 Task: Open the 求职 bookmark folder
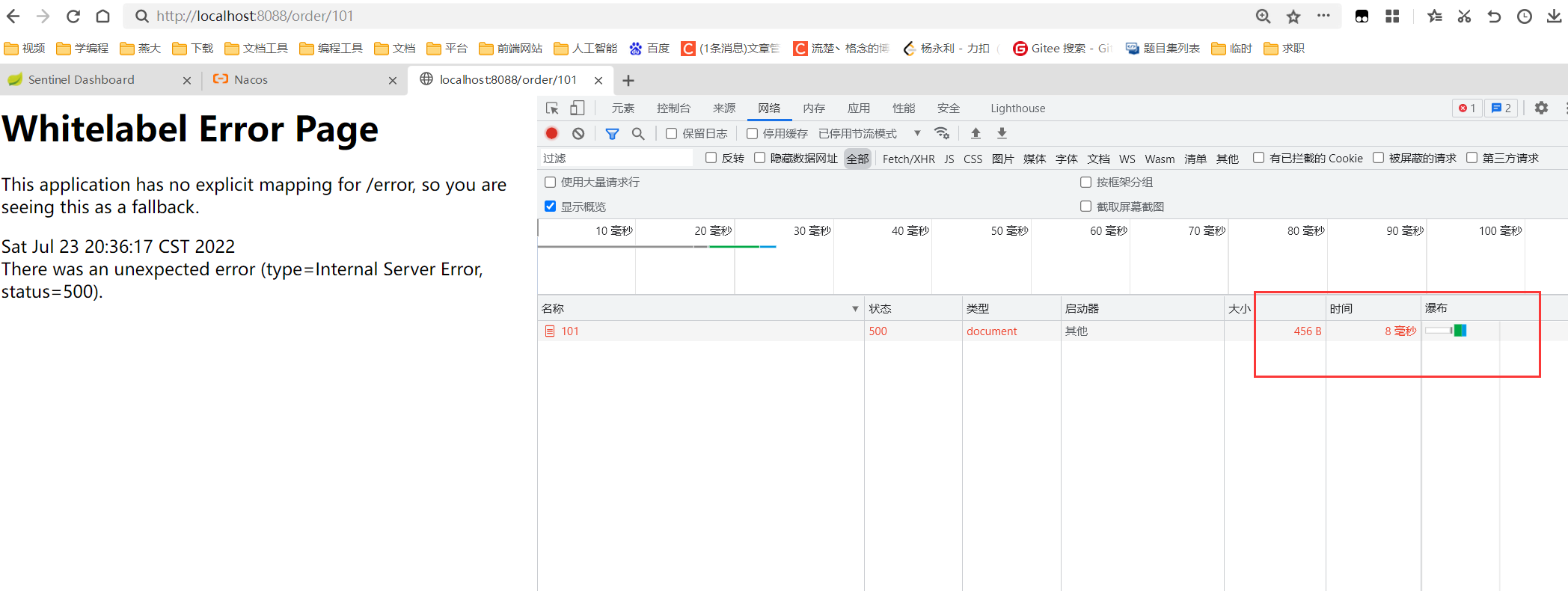click(1284, 49)
